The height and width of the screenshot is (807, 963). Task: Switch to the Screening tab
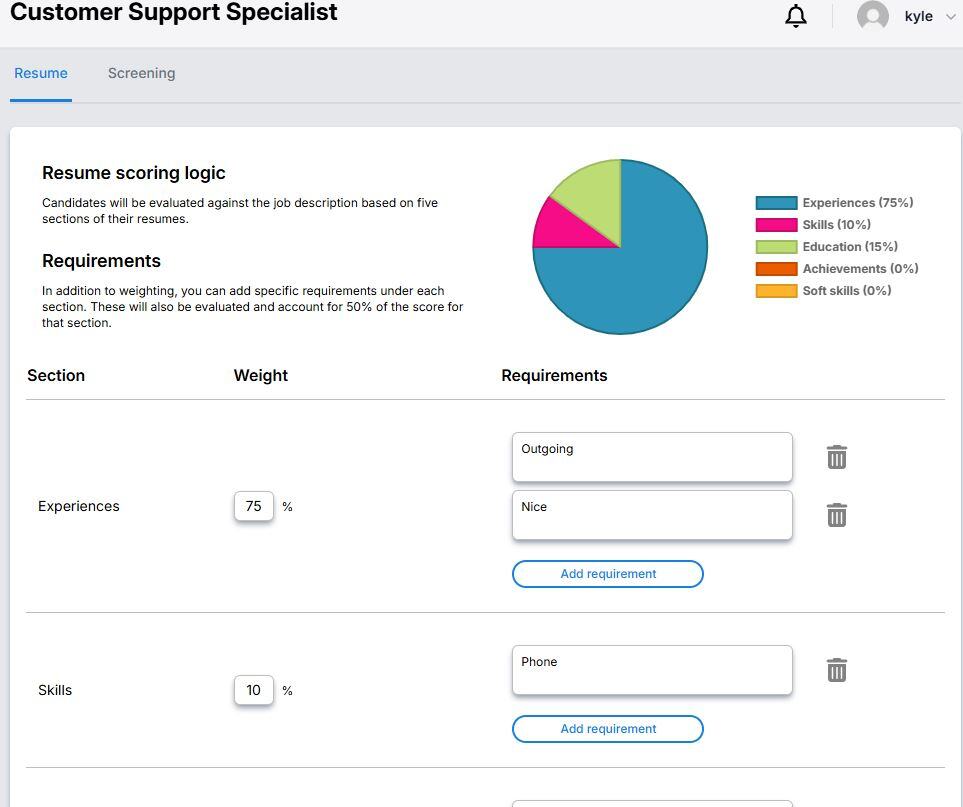coord(141,73)
